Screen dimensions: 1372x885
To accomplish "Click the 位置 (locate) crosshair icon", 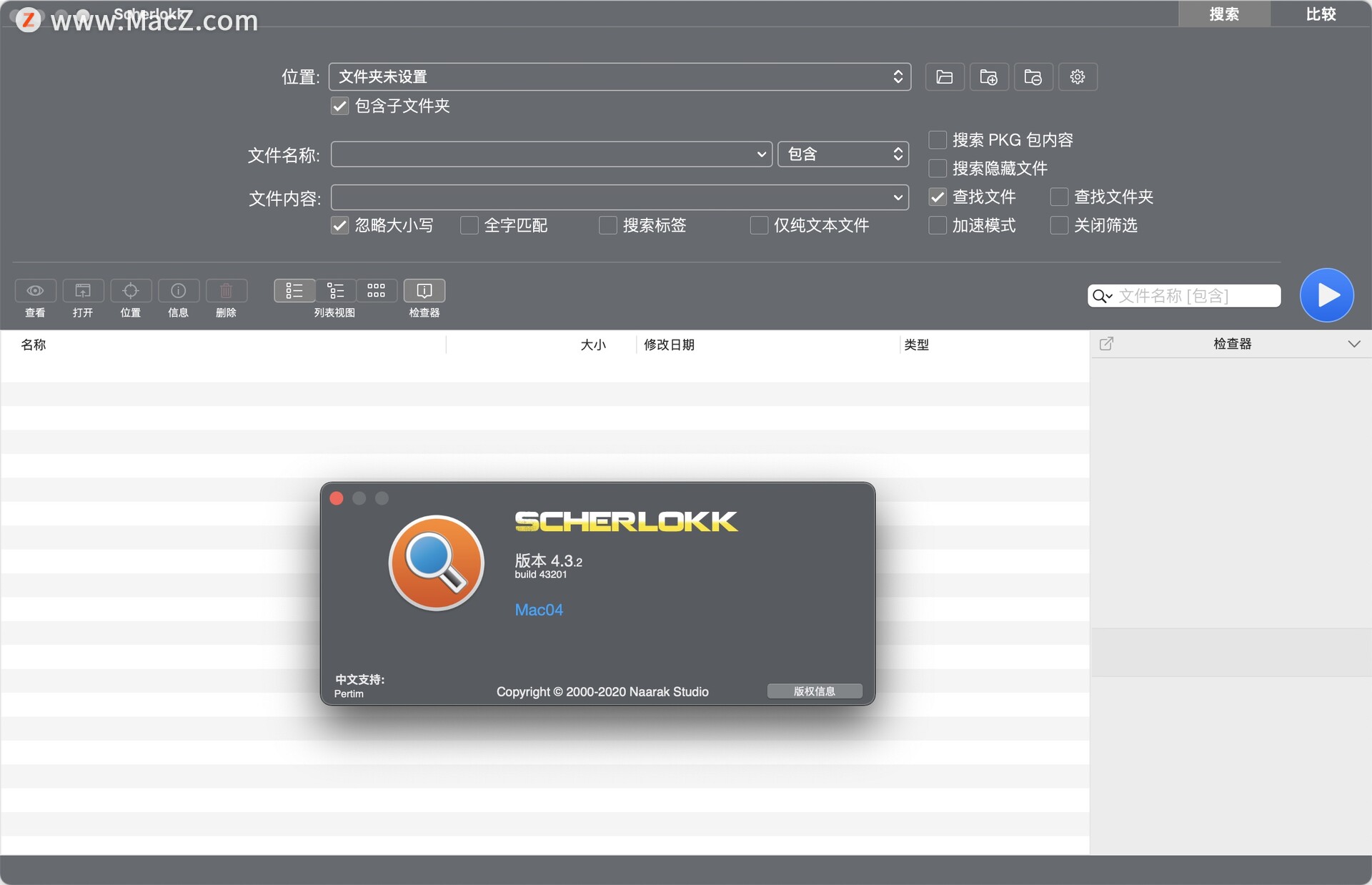I will (x=131, y=291).
